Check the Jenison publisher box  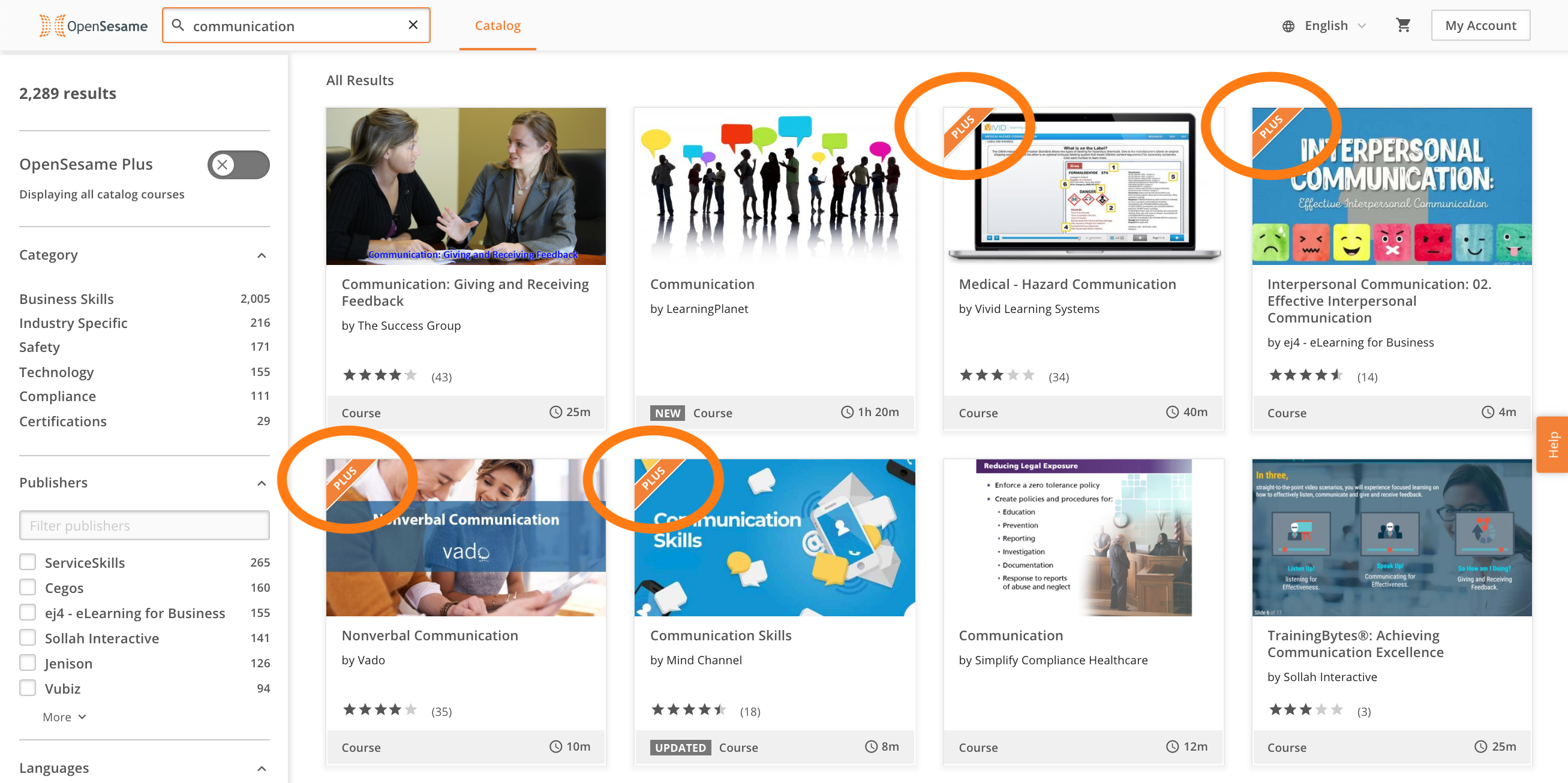[x=28, y=662]
